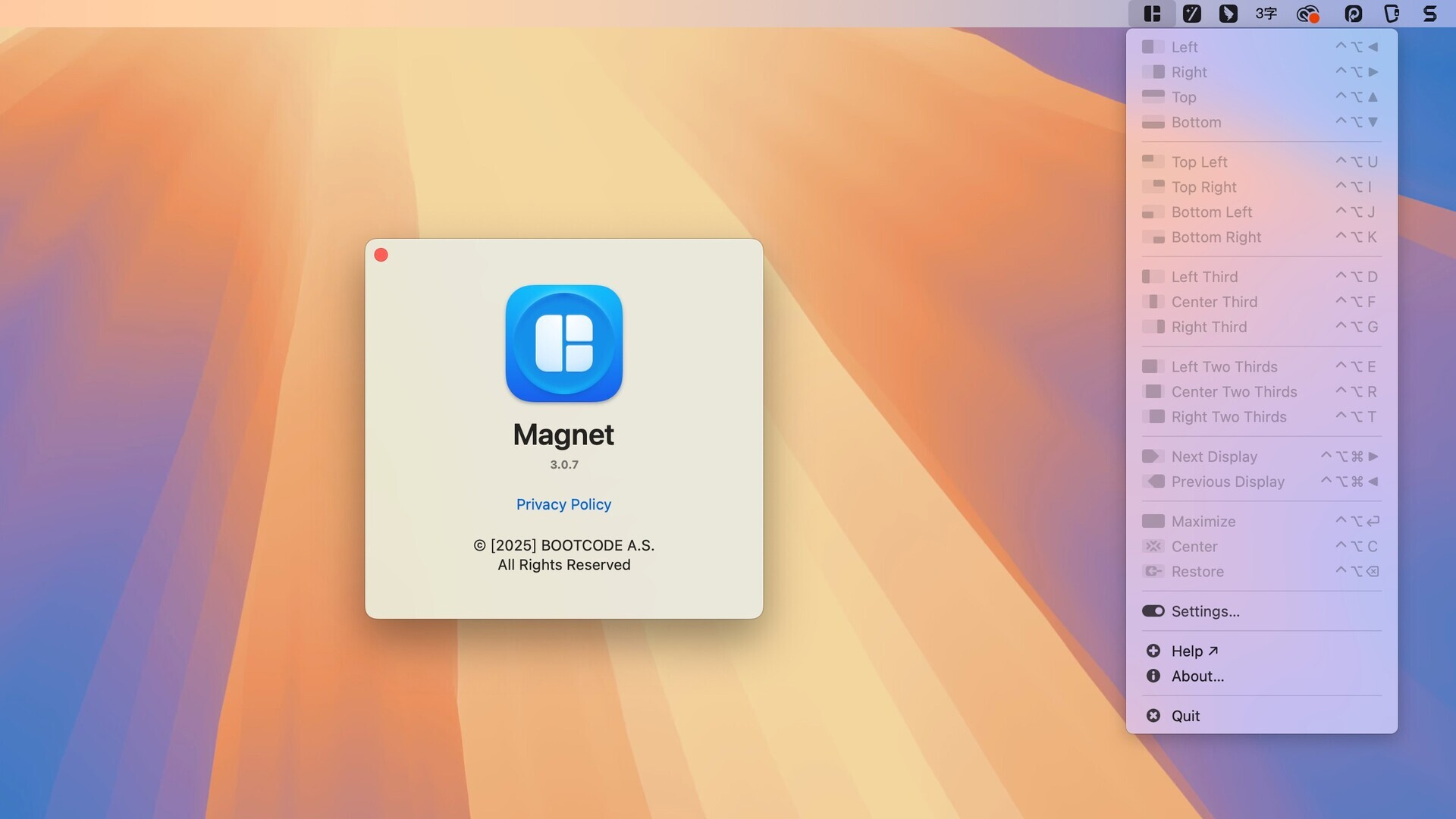
Task: Click the Next Display arrow icon
Action: point(1153,457)
